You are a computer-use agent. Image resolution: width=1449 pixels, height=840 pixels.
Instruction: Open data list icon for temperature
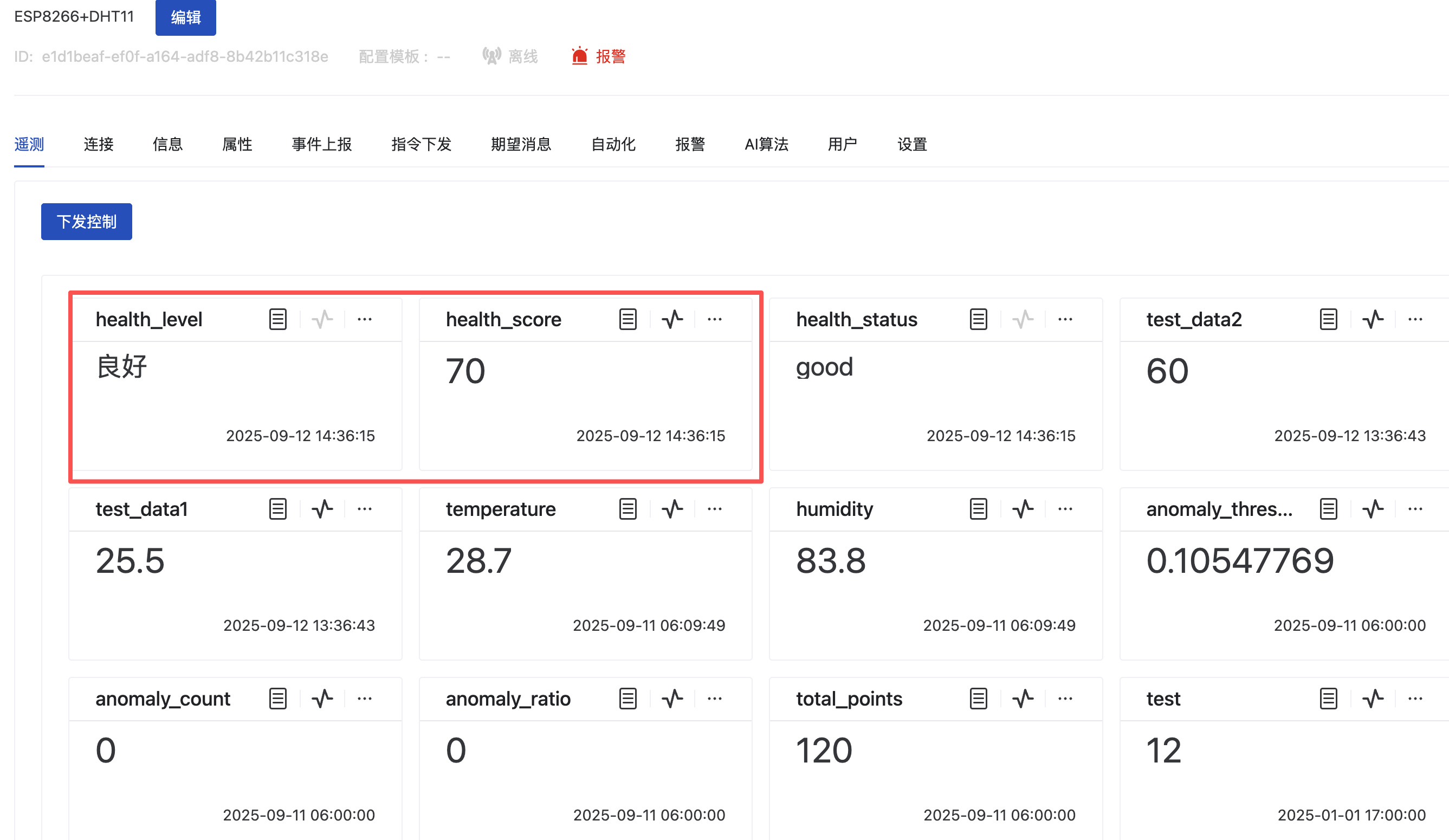(628, 509)
